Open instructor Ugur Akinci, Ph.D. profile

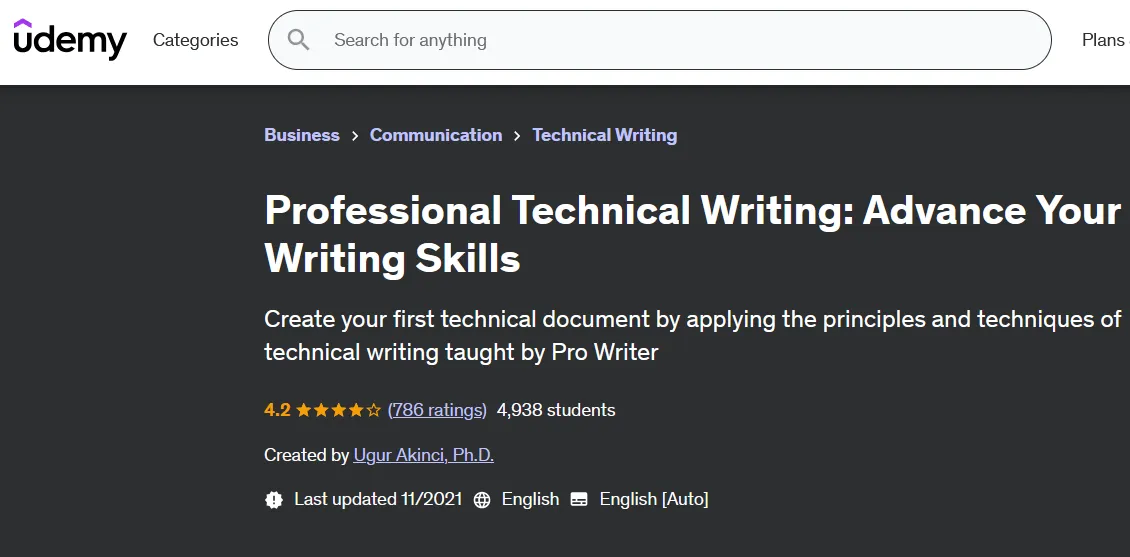[424, 455]
